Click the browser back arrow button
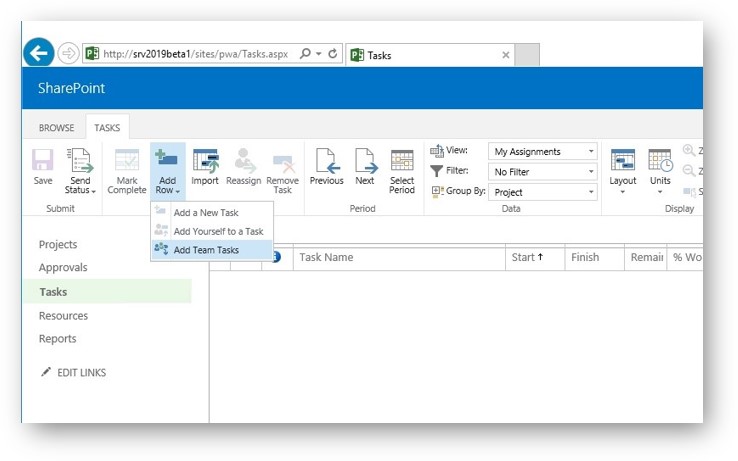The image size is (738, 461). (x=39, y=53)
